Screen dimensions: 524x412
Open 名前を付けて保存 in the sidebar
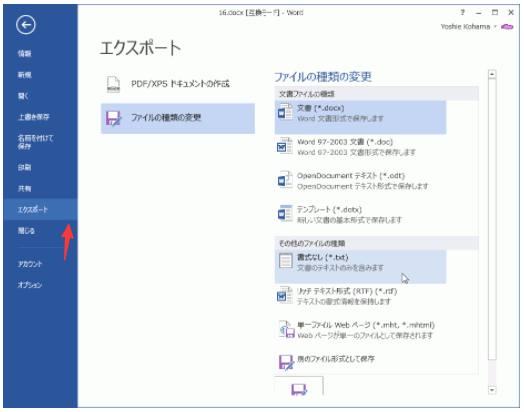pyautogui.click(x=35, y=142)
